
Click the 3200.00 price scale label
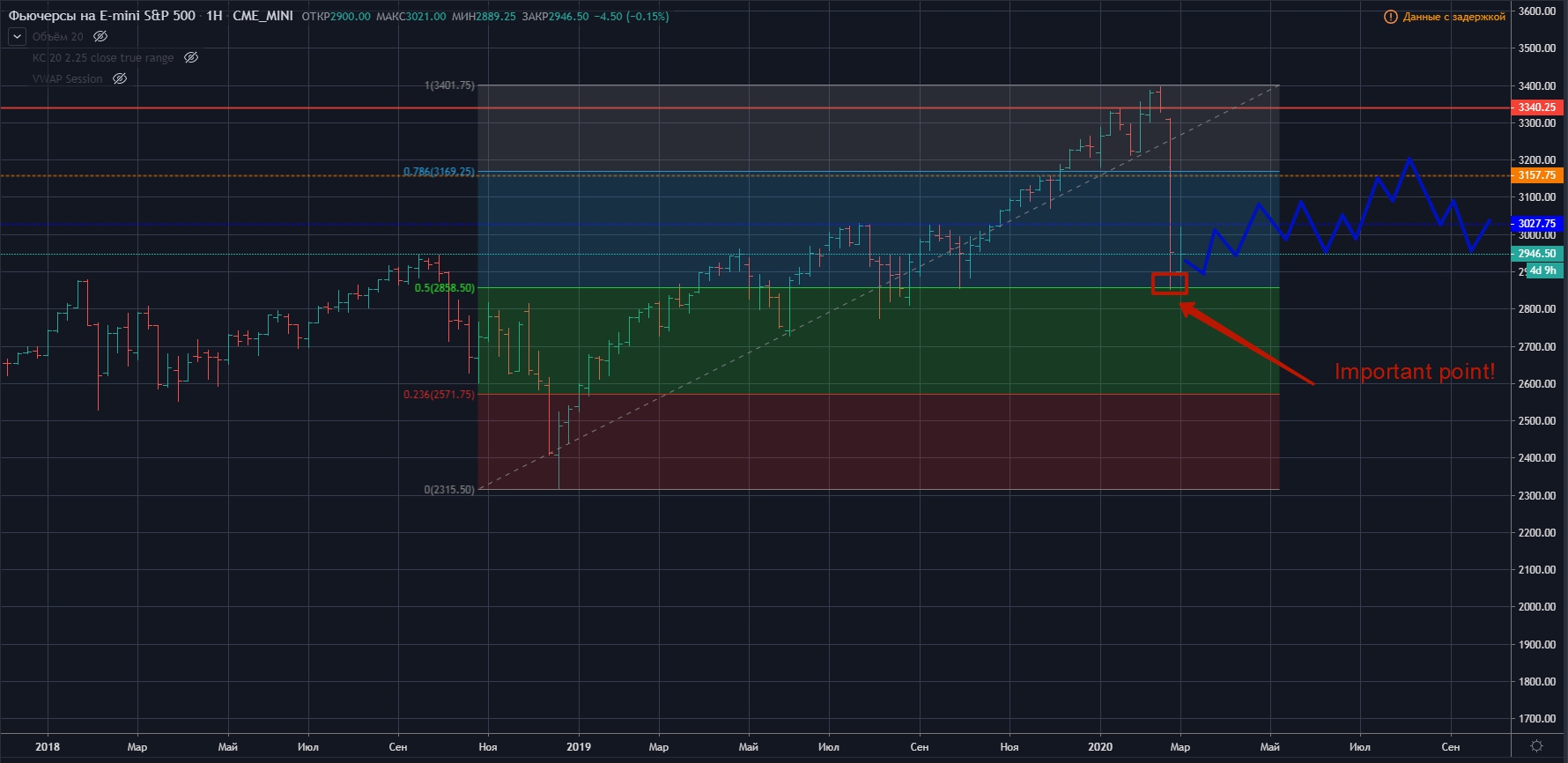(x=1537, y=160)
